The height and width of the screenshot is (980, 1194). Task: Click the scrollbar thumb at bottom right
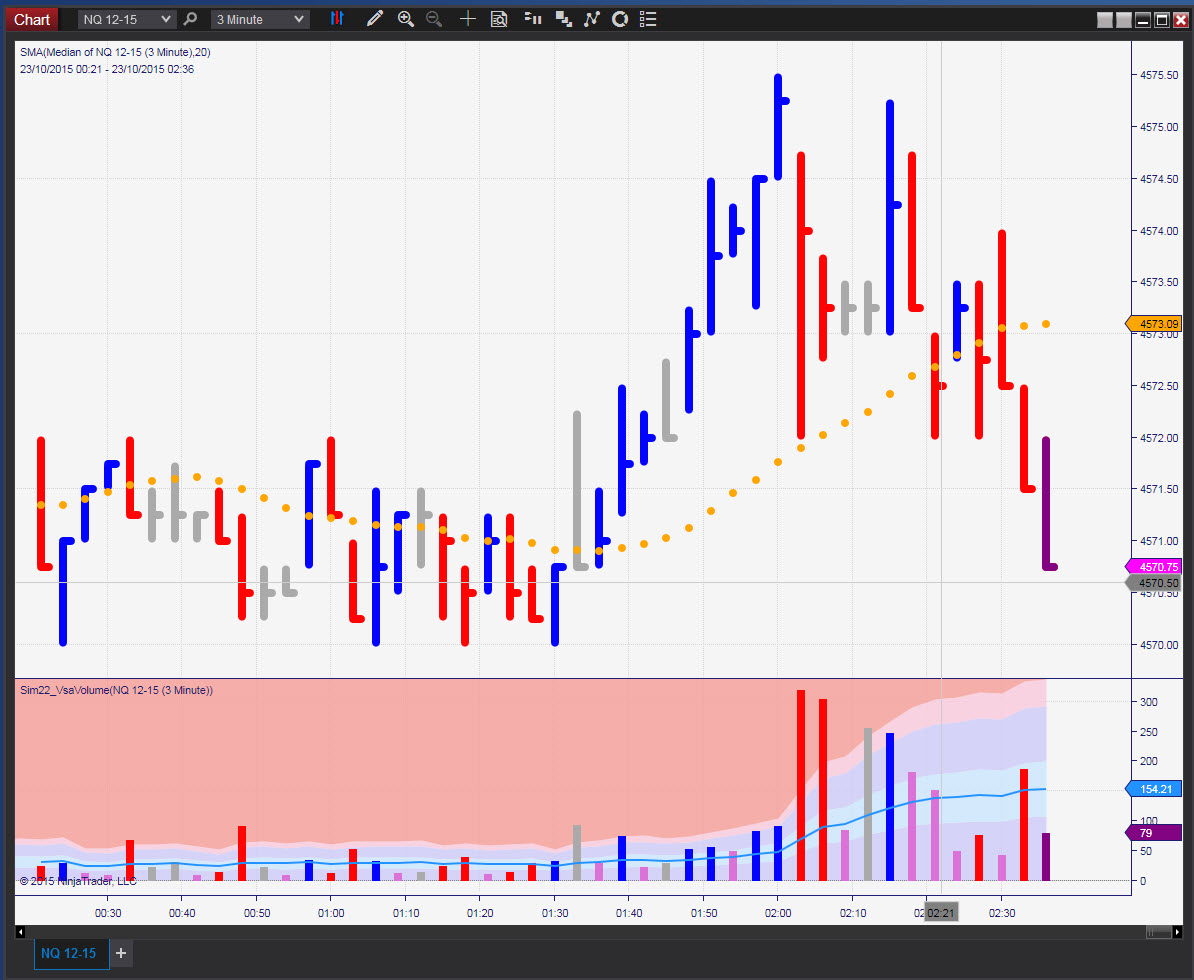1159,931
